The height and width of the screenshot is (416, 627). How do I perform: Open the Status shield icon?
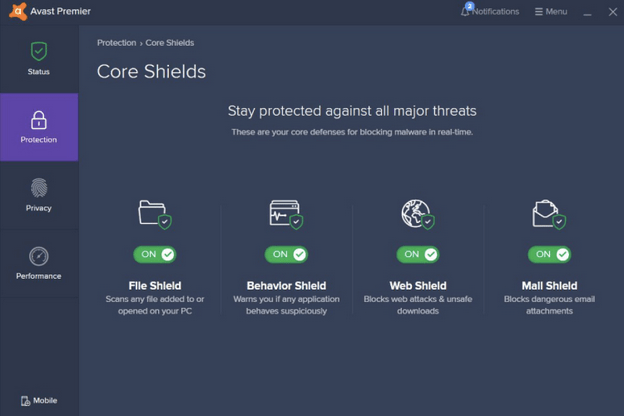pyautogui.click(x=39, y=51)
